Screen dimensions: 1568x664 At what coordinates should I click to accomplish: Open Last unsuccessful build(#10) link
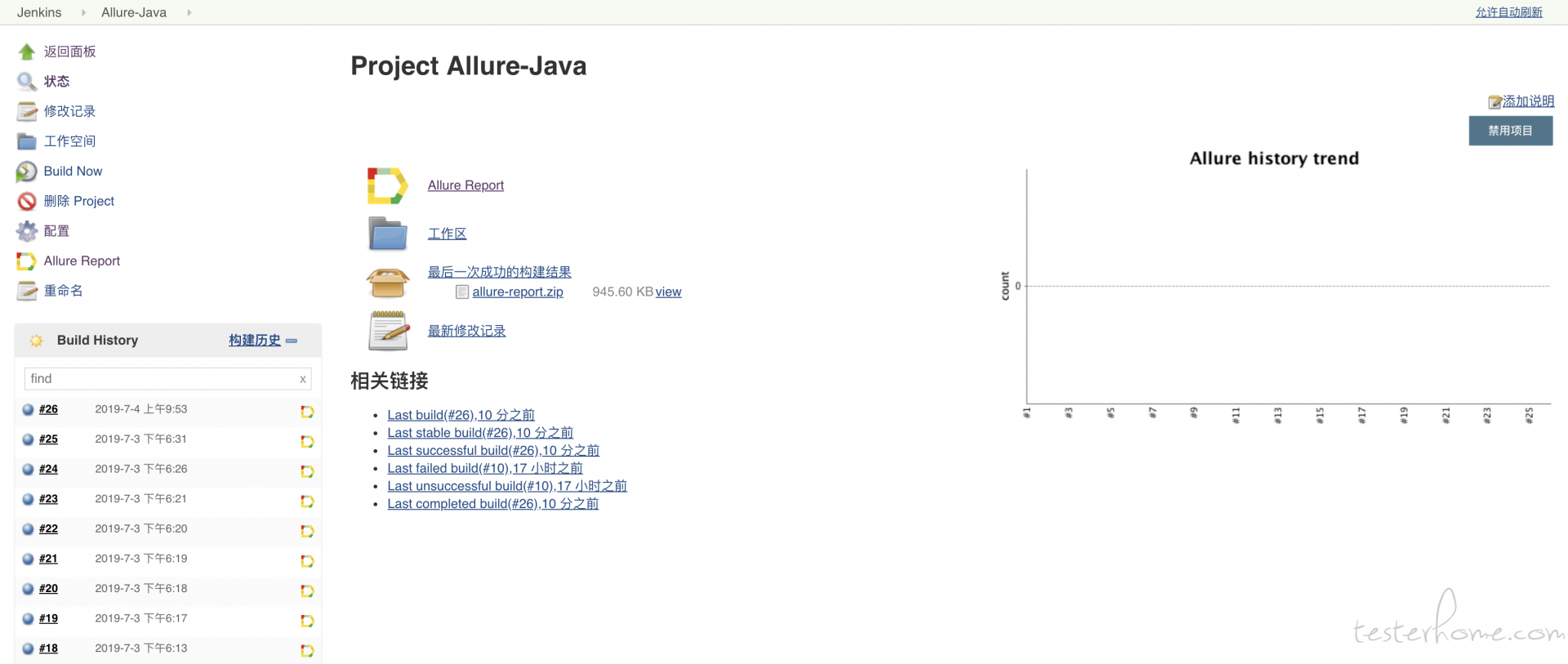coord(507,486)
